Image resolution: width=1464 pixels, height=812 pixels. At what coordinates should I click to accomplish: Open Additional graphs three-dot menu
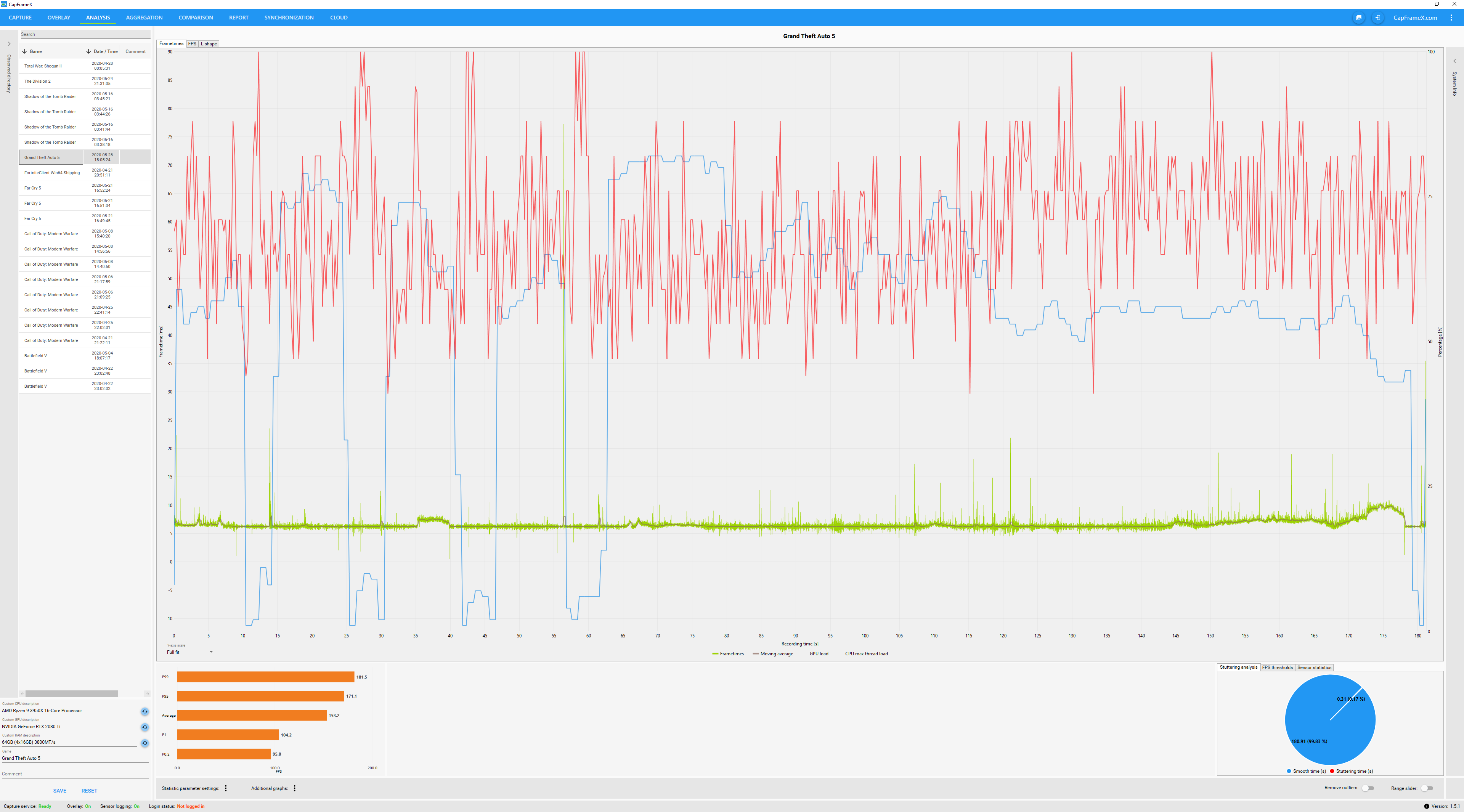click(x=294, y=788)
